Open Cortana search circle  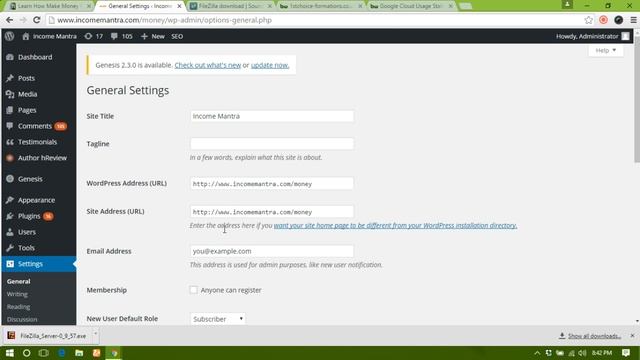click(x=27, y=353)
